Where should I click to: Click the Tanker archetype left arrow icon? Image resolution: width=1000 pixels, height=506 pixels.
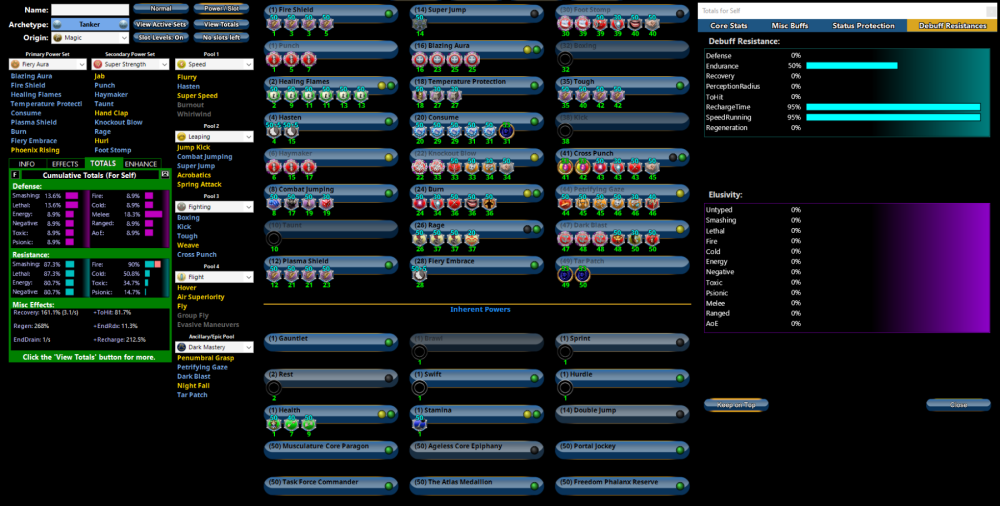coord(57,23)
